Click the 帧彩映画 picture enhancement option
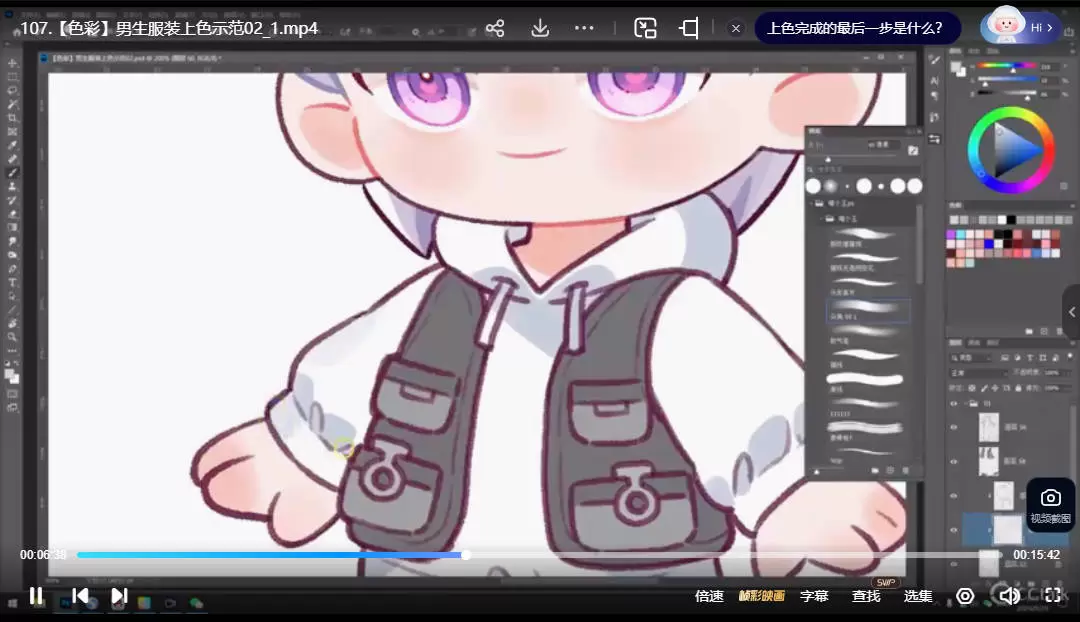 tap(761, 596)
